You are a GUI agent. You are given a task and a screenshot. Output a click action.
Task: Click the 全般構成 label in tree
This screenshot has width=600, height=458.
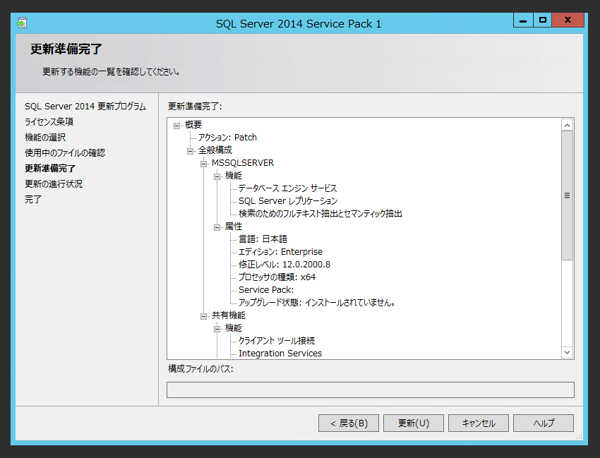click(x=215, y=150)
